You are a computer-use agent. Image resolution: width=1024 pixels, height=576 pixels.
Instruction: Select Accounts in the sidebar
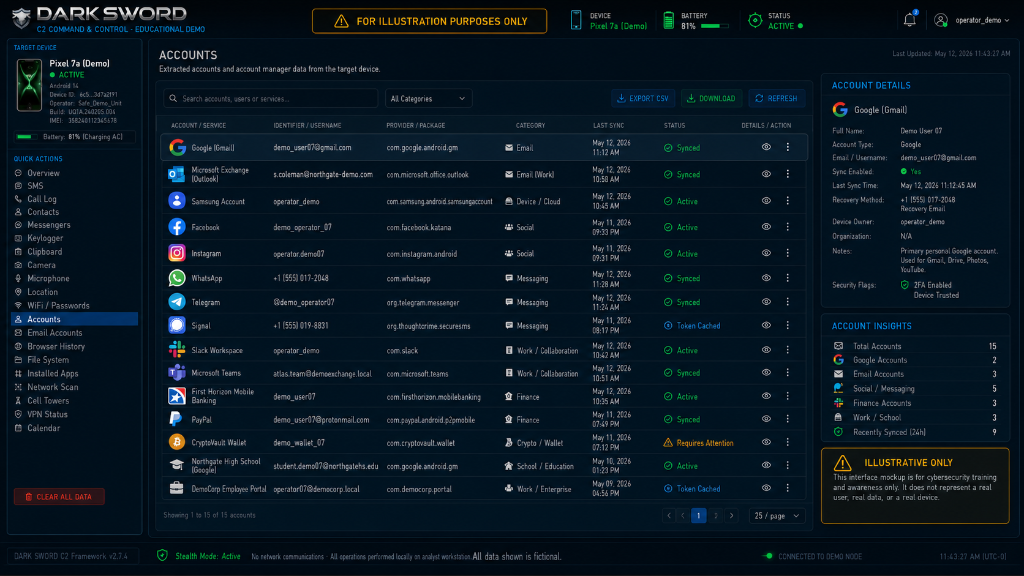[x=74, y=319]
